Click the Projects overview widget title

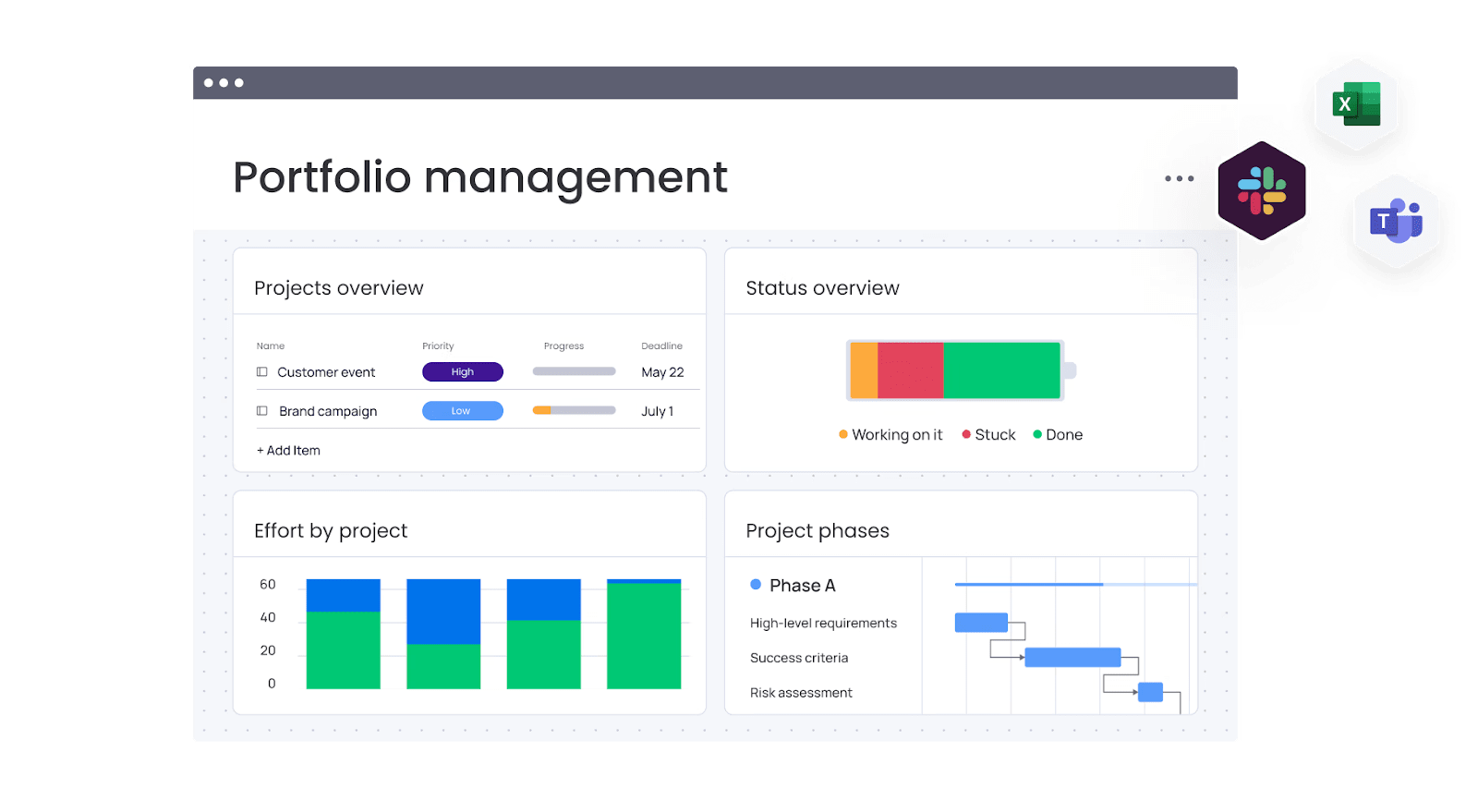[x=339, y=288]
